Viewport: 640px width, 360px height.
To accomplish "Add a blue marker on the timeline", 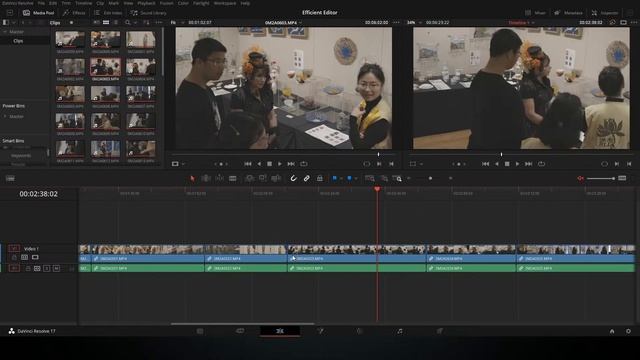I will [349, 178].
